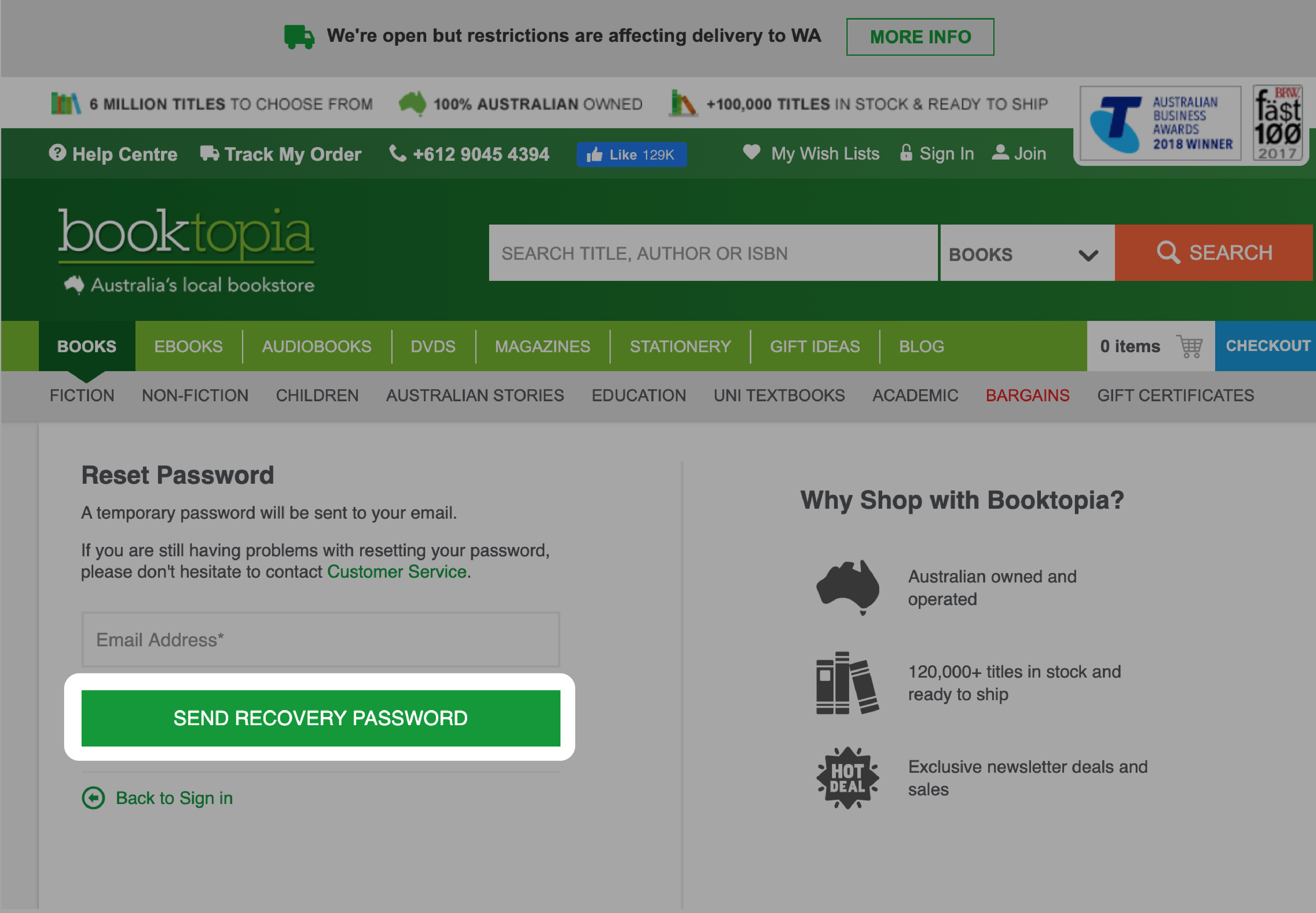Click the 'Australia's local bookstore' tagline
This screenshot has width=1316, height=913.
tap(203, 285)
